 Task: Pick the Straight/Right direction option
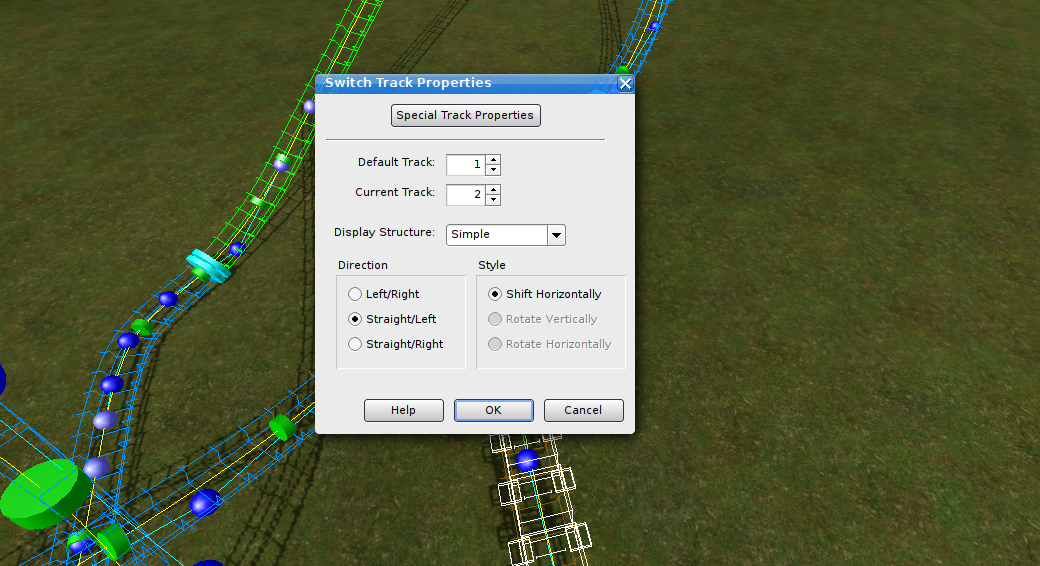click(355, 345)
